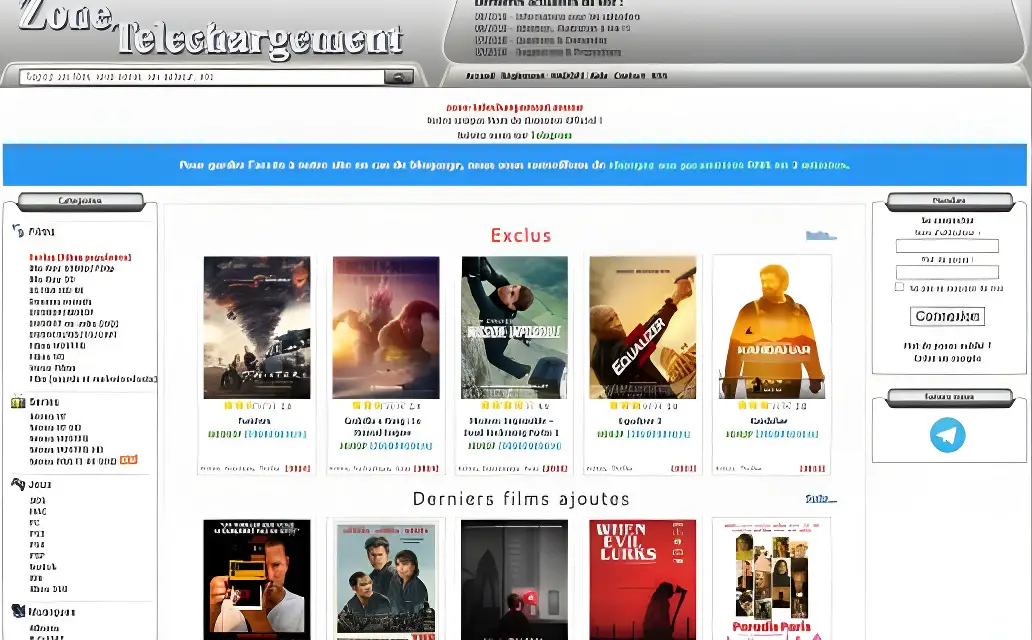Click the Connexion button
Viewport: 1032px width, 640px height.
pyautogui.click(x=947, y=317)
